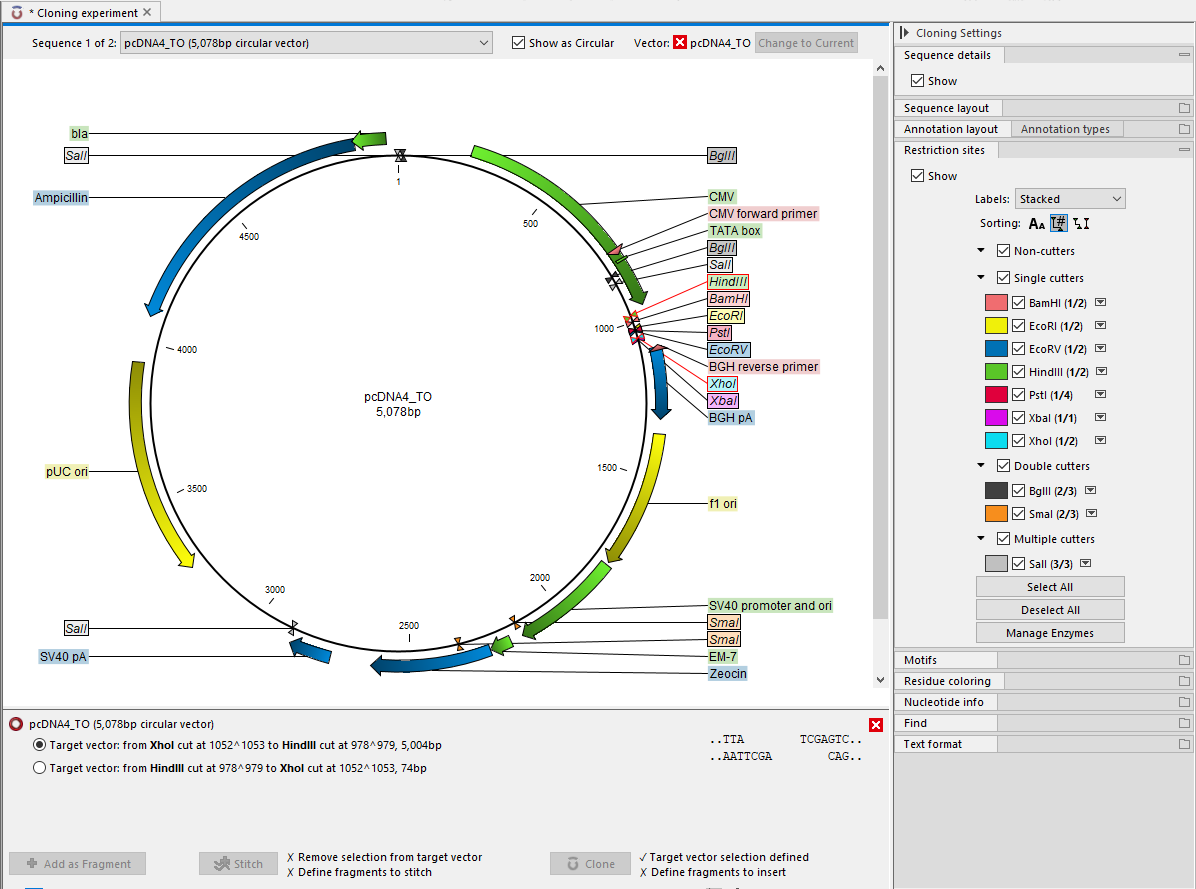Collapse the Cloning Settings side panel
This screenshot has width=1196, height=889.
click(905, 33)
